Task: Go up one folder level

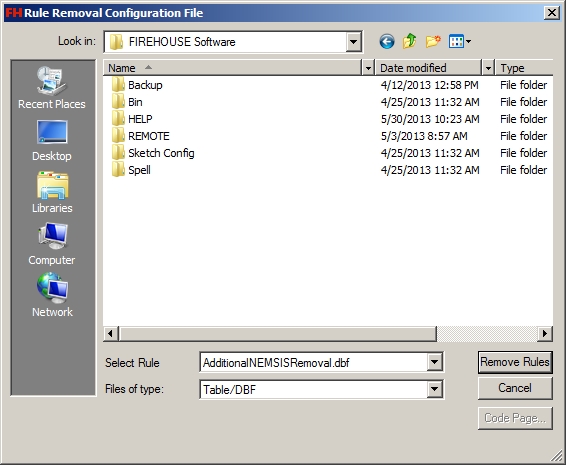Action: coord(410,41)
